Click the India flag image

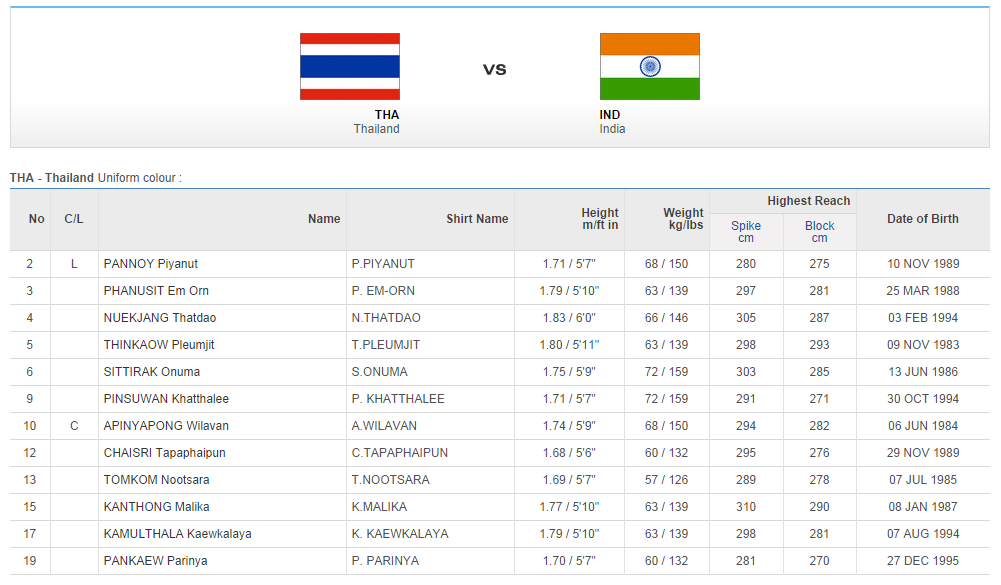click(x=650, y=66)
